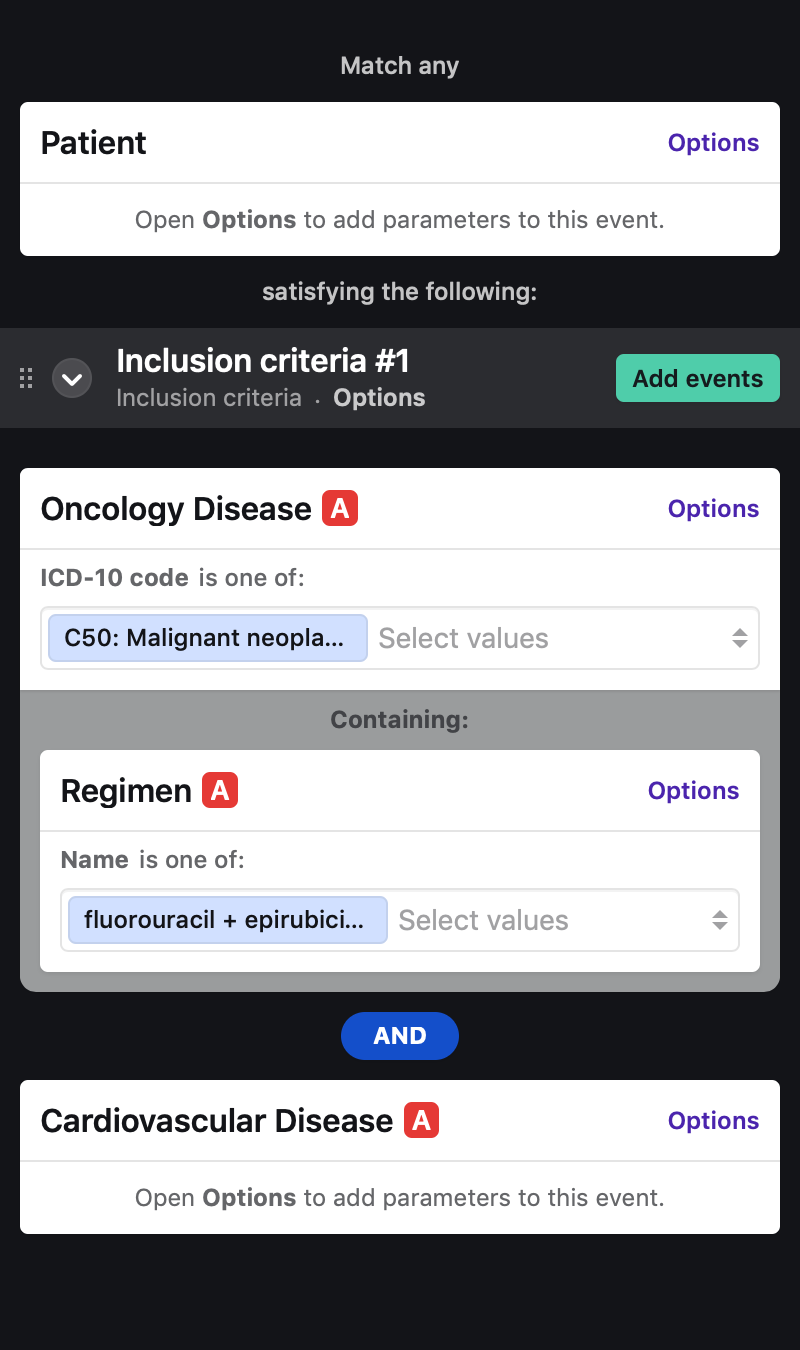
Task: Click the Match any label
Action: [400, 66]
